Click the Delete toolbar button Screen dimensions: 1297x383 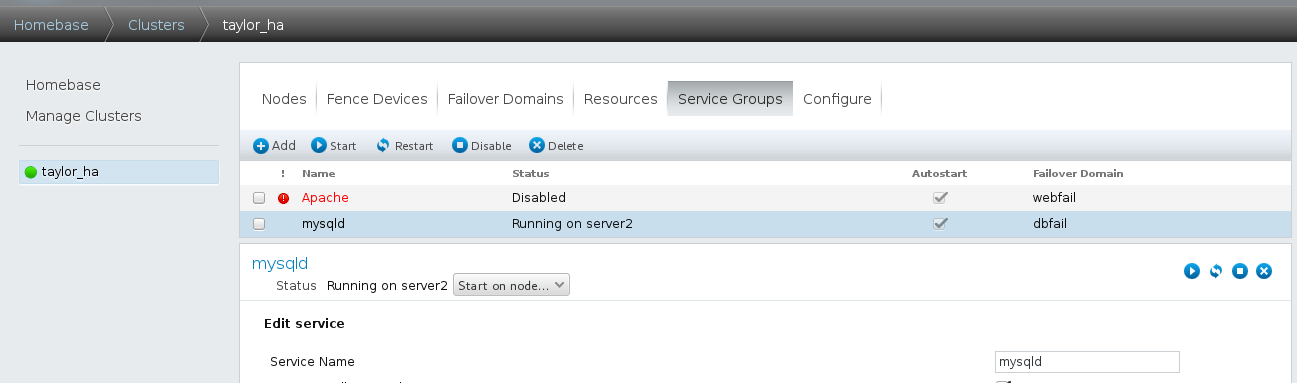(556, 145)
